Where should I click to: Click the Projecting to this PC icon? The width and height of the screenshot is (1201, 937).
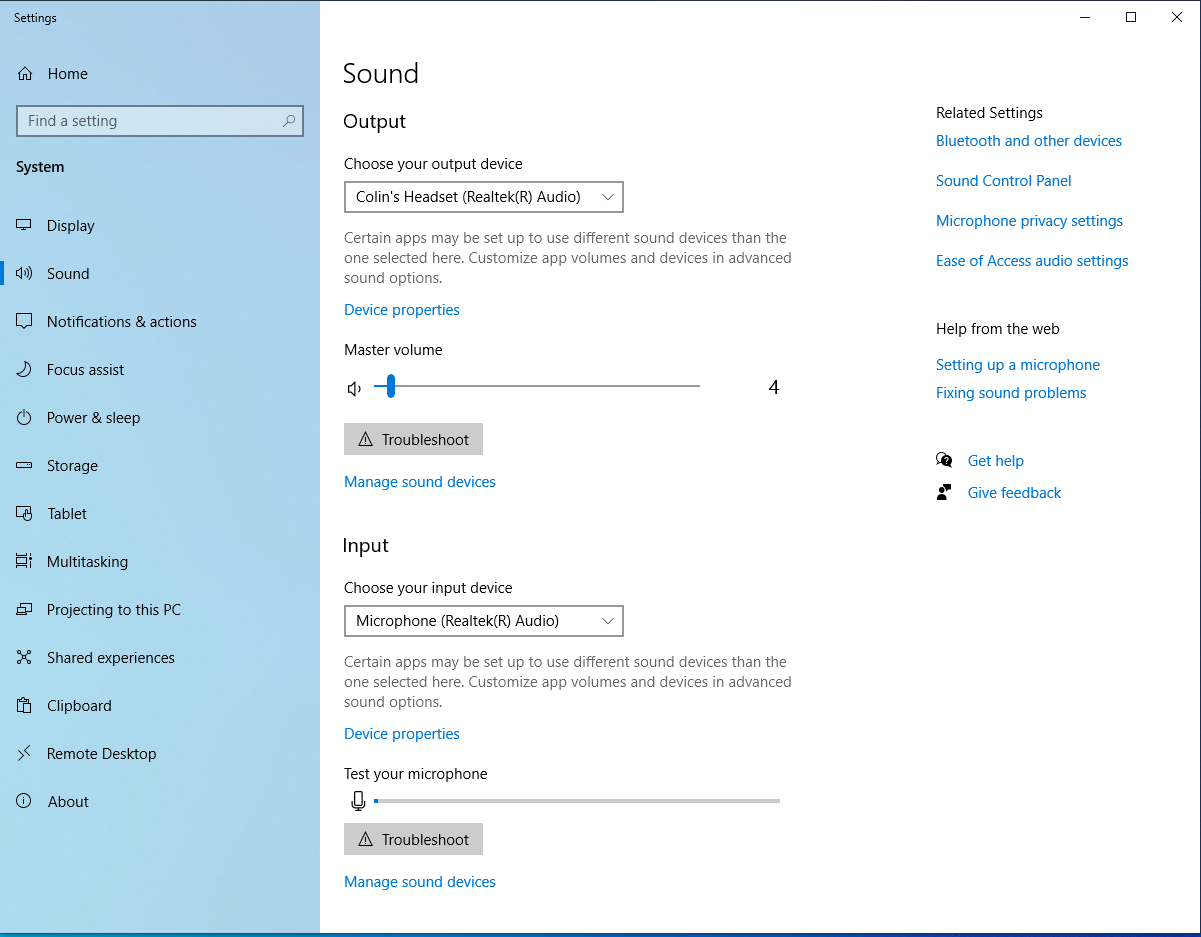(25, 610)
